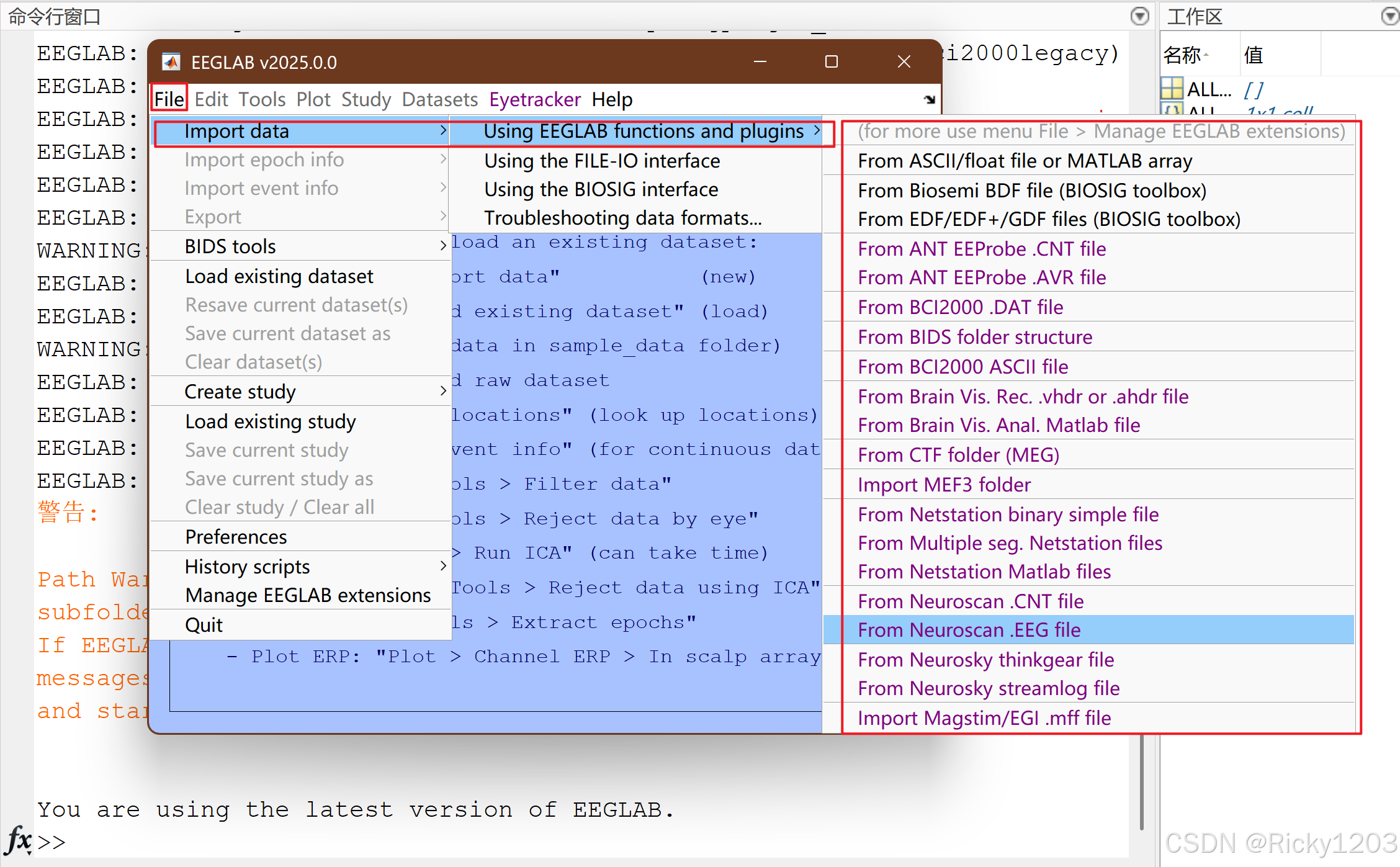Screen dimensions: 1400x867
Task: Click the MATLAB logo icon in EEGLAB titlebar
Action: click(x=171, y=62)
